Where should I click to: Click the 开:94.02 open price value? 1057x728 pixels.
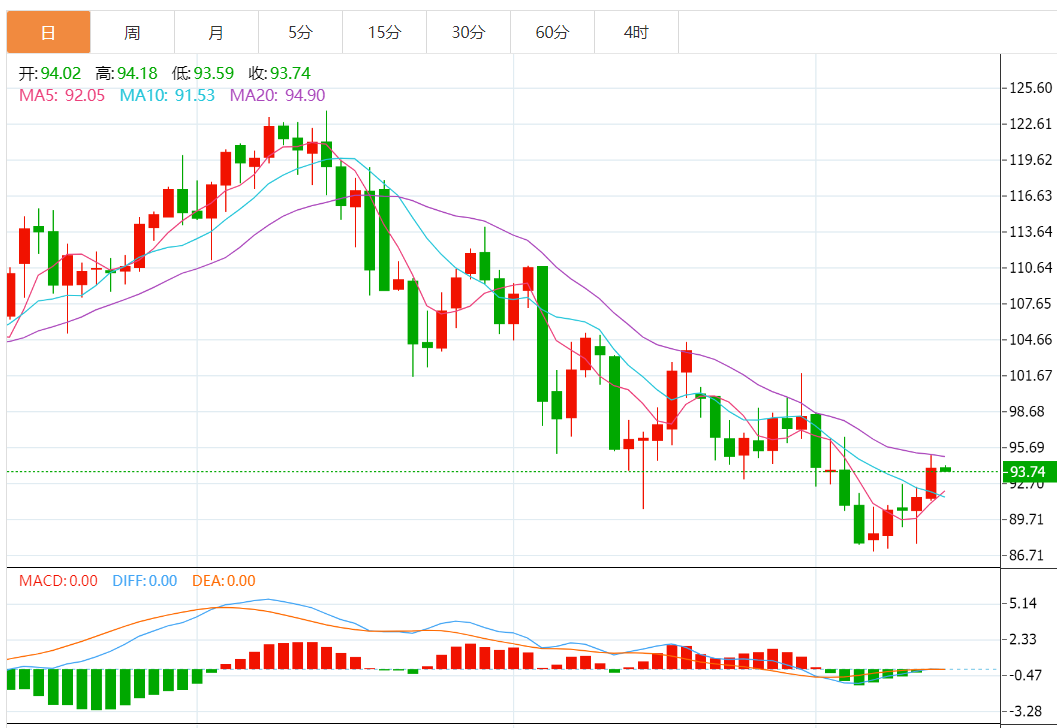(50, 73)
